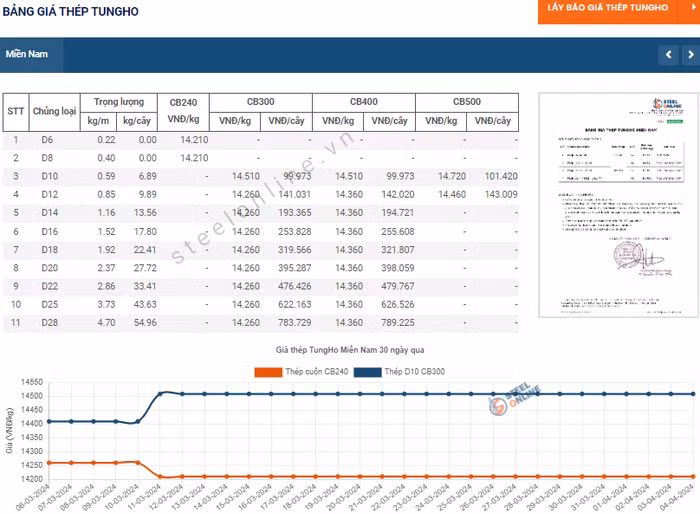Image resolution: width=700 pixels, height=514 pixels.
Task: Click the D10 row label
Action: 50,176
